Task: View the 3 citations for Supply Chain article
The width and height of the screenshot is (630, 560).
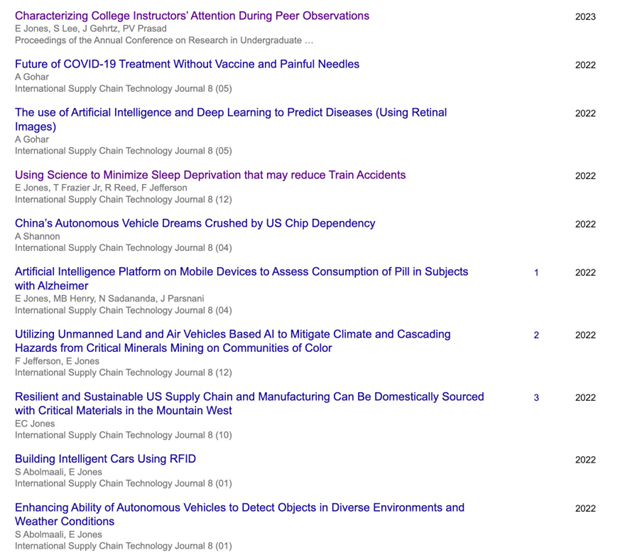Action: (x=536, y=398)
